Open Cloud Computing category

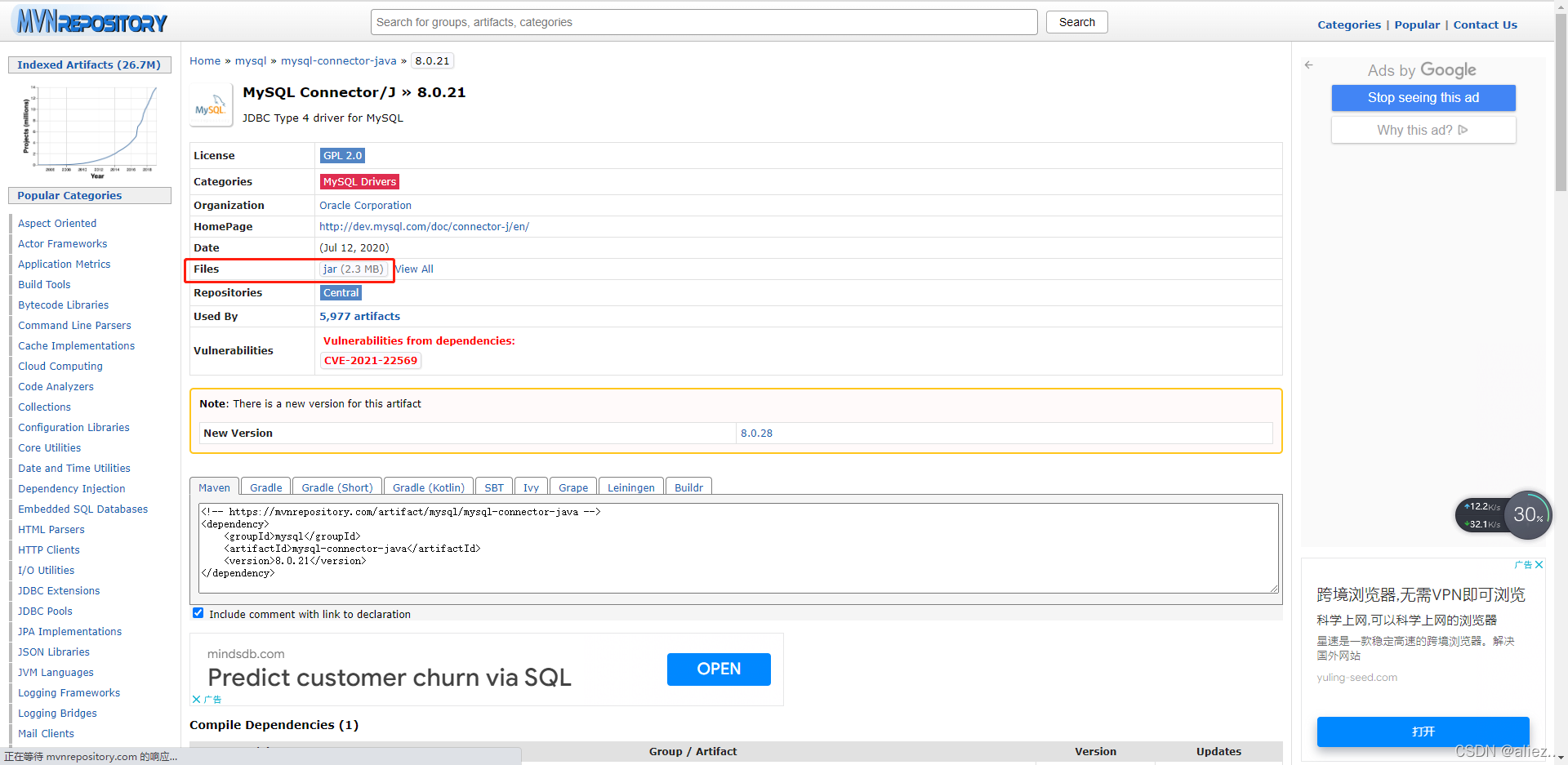pyautogui.click(x=60, y=366)
